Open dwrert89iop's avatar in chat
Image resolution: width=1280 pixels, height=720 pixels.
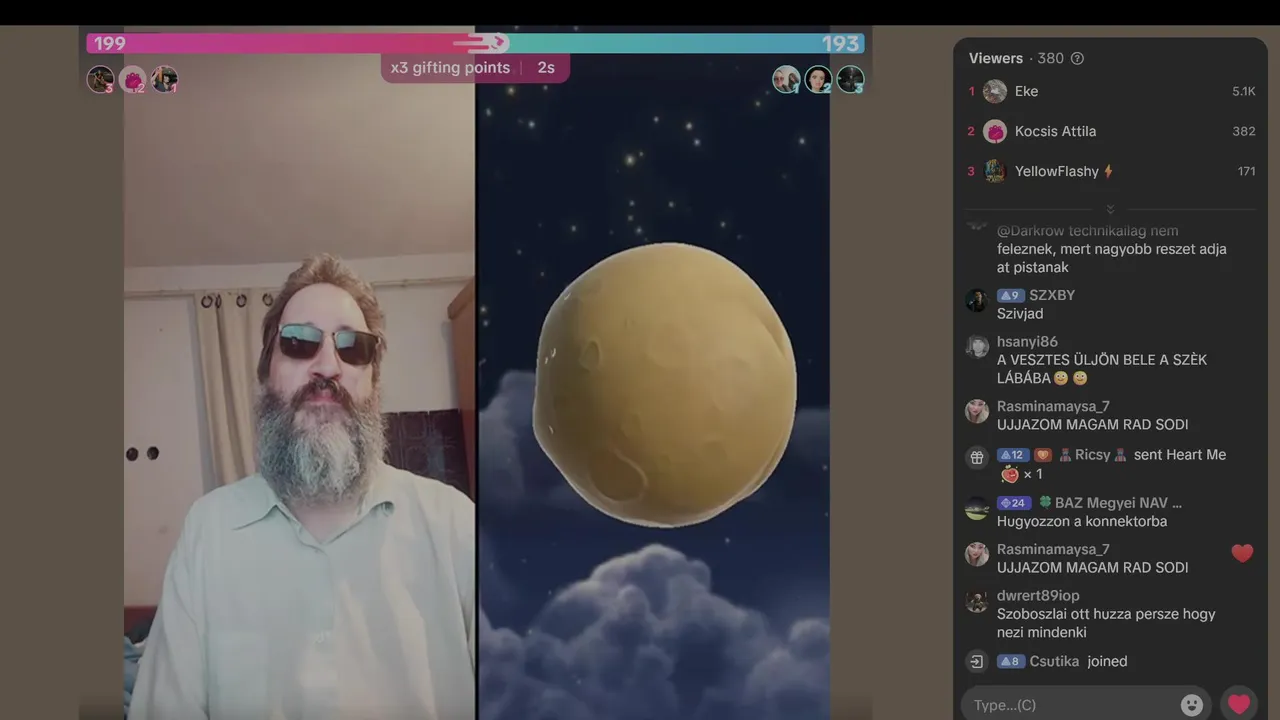point(977,601)
